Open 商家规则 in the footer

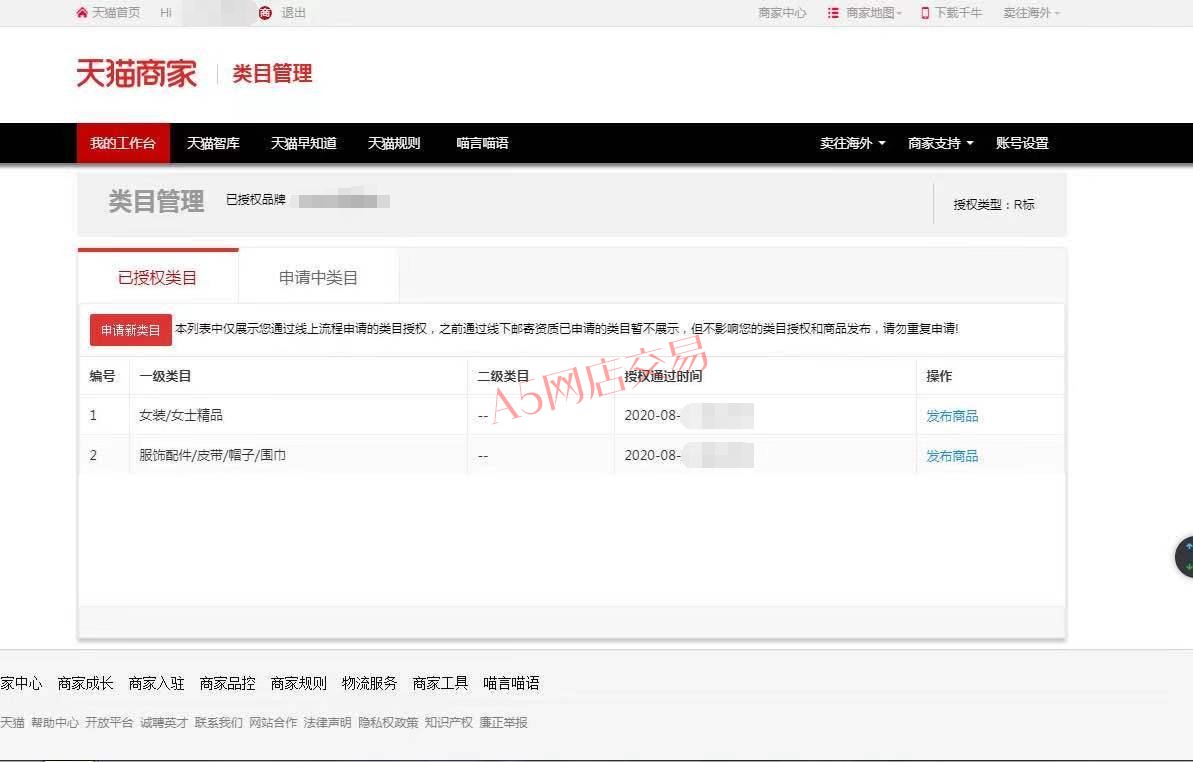pos(298,684)
